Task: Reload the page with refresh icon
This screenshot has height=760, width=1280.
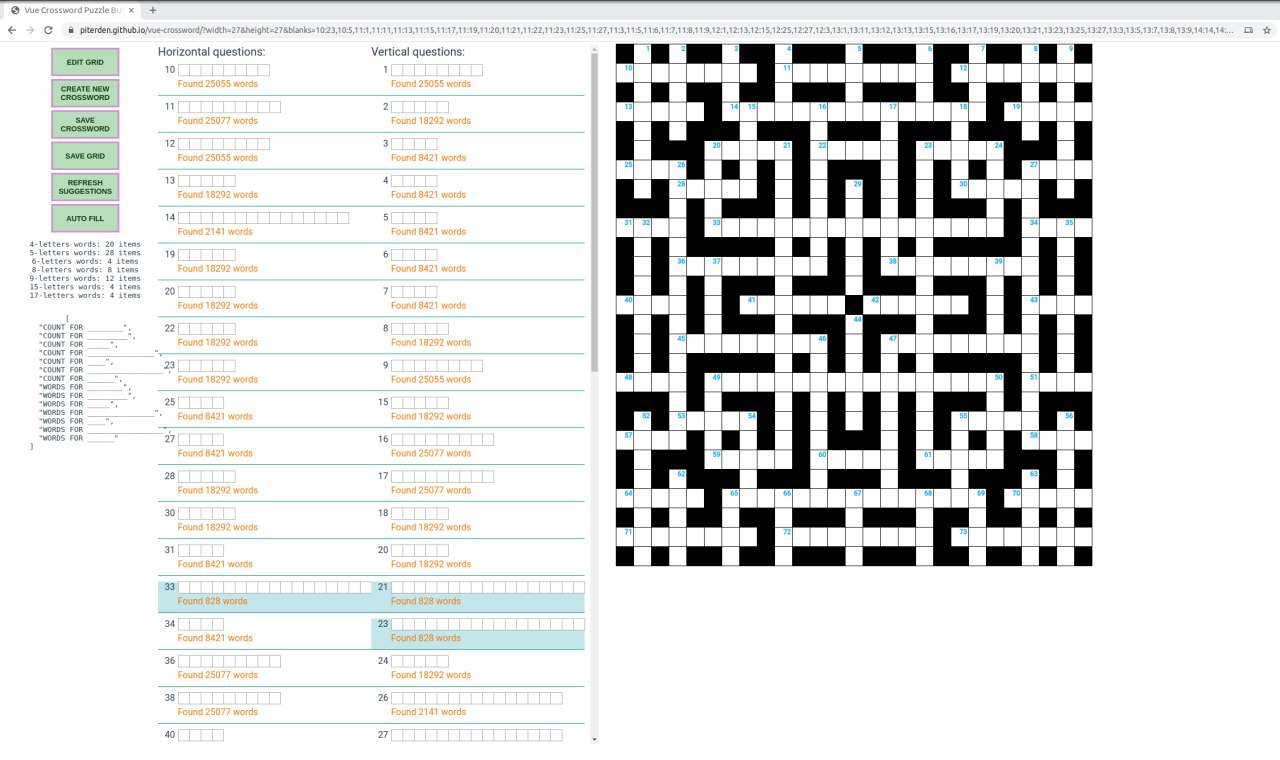Action: pyautogui.click(x=48, y=30)
